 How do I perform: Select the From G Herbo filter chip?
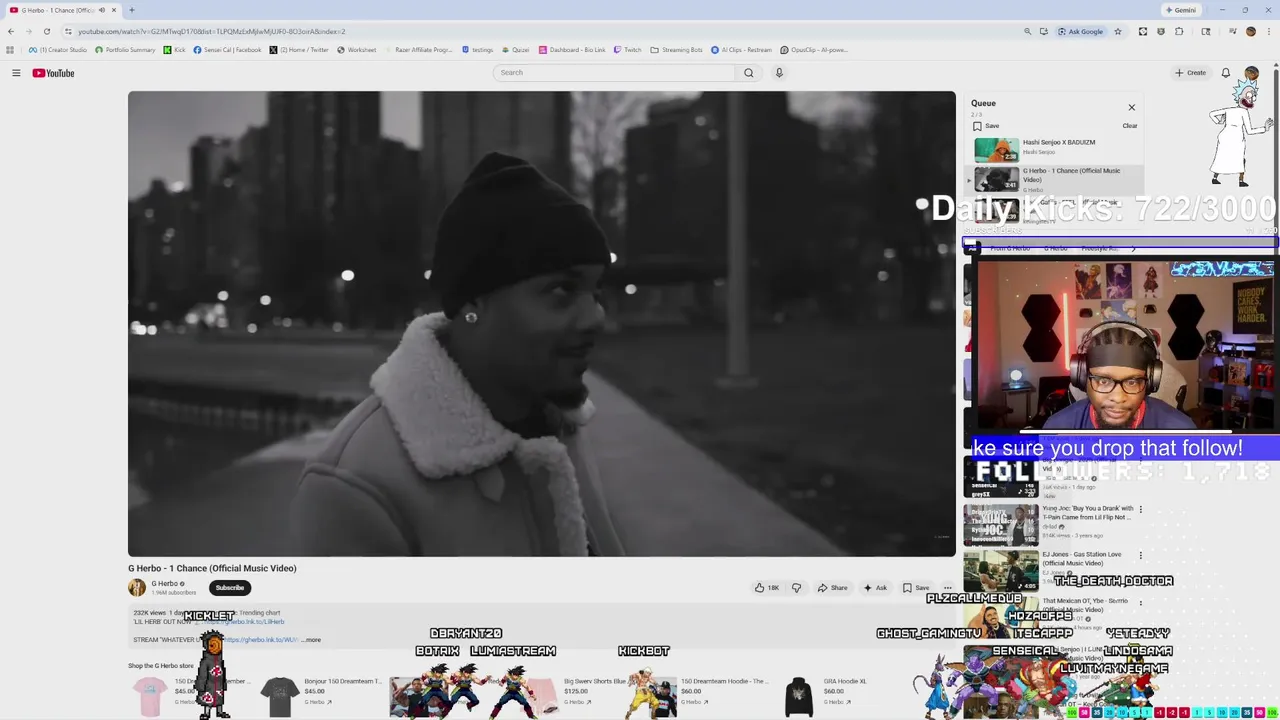point(1010,248)
